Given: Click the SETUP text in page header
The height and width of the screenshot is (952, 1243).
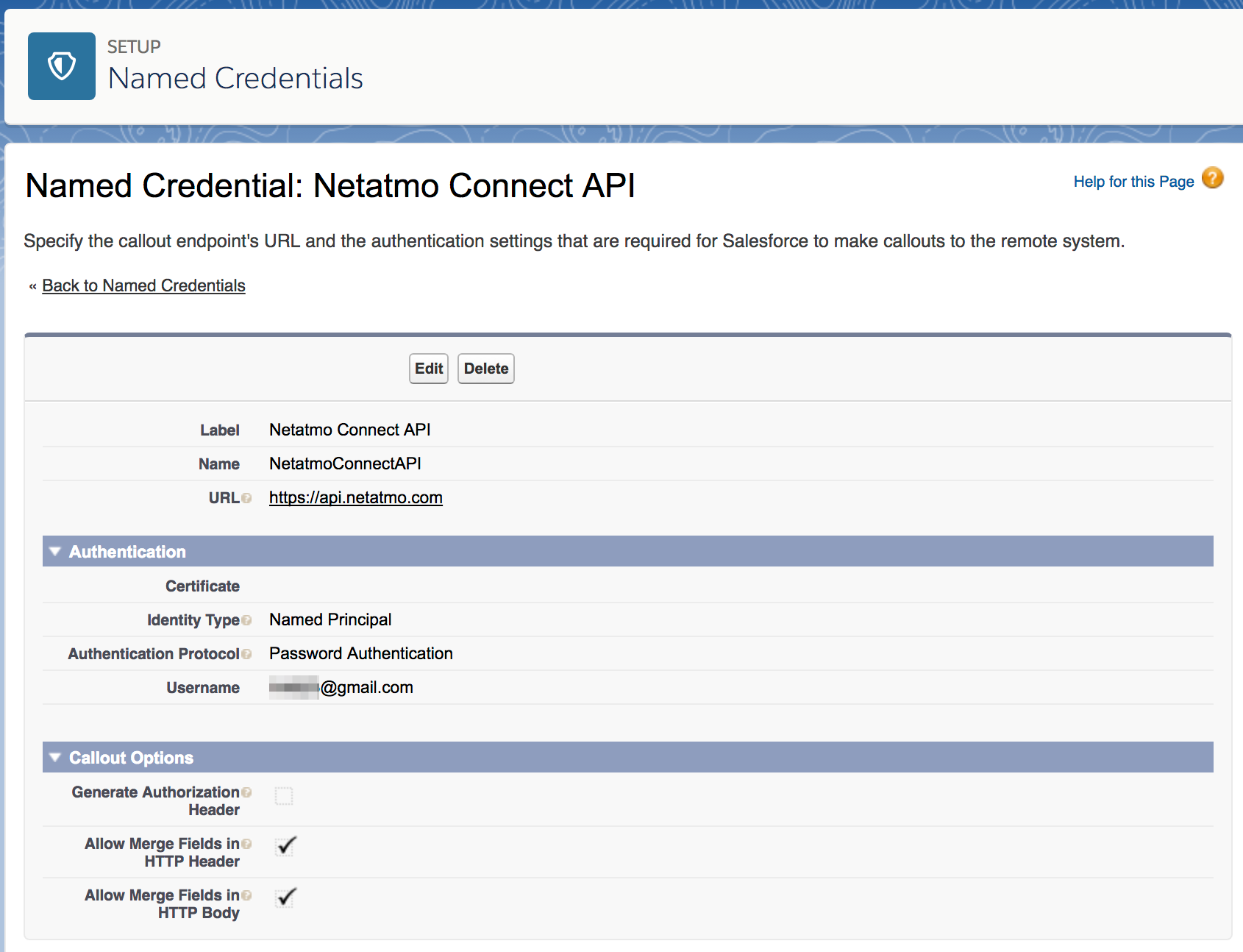Looking at the screenshot, I should [134, 47].
